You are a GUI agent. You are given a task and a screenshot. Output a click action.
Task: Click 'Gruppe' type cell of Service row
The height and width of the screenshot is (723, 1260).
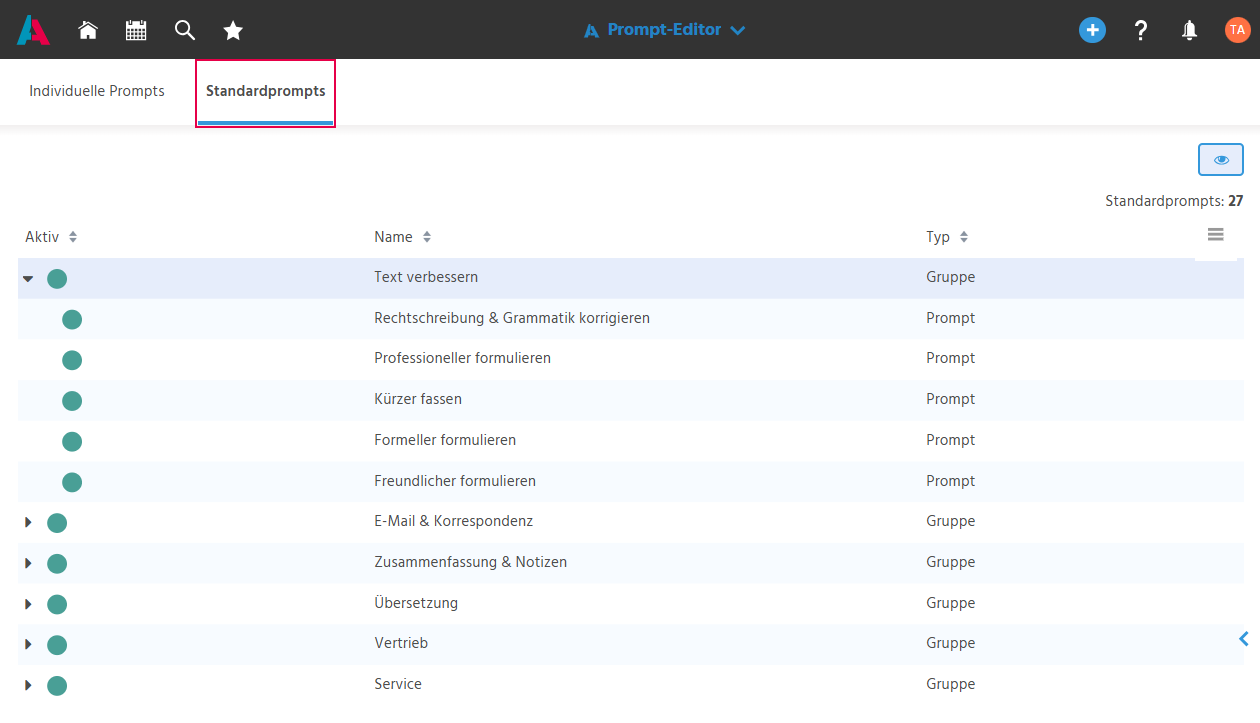[950, 684]
